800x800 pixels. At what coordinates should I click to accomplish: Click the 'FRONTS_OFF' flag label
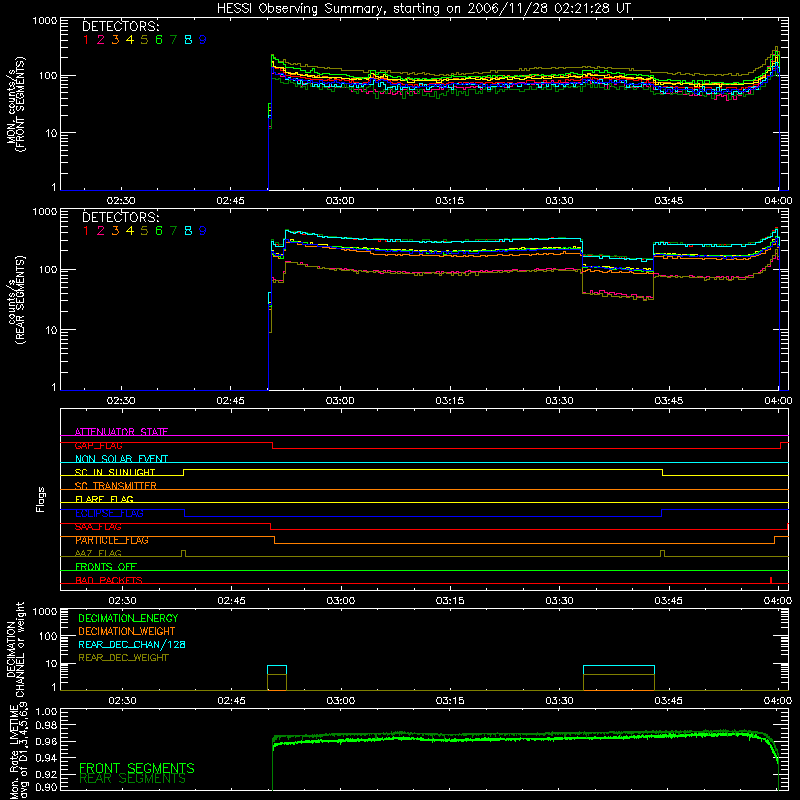[106, 567]
